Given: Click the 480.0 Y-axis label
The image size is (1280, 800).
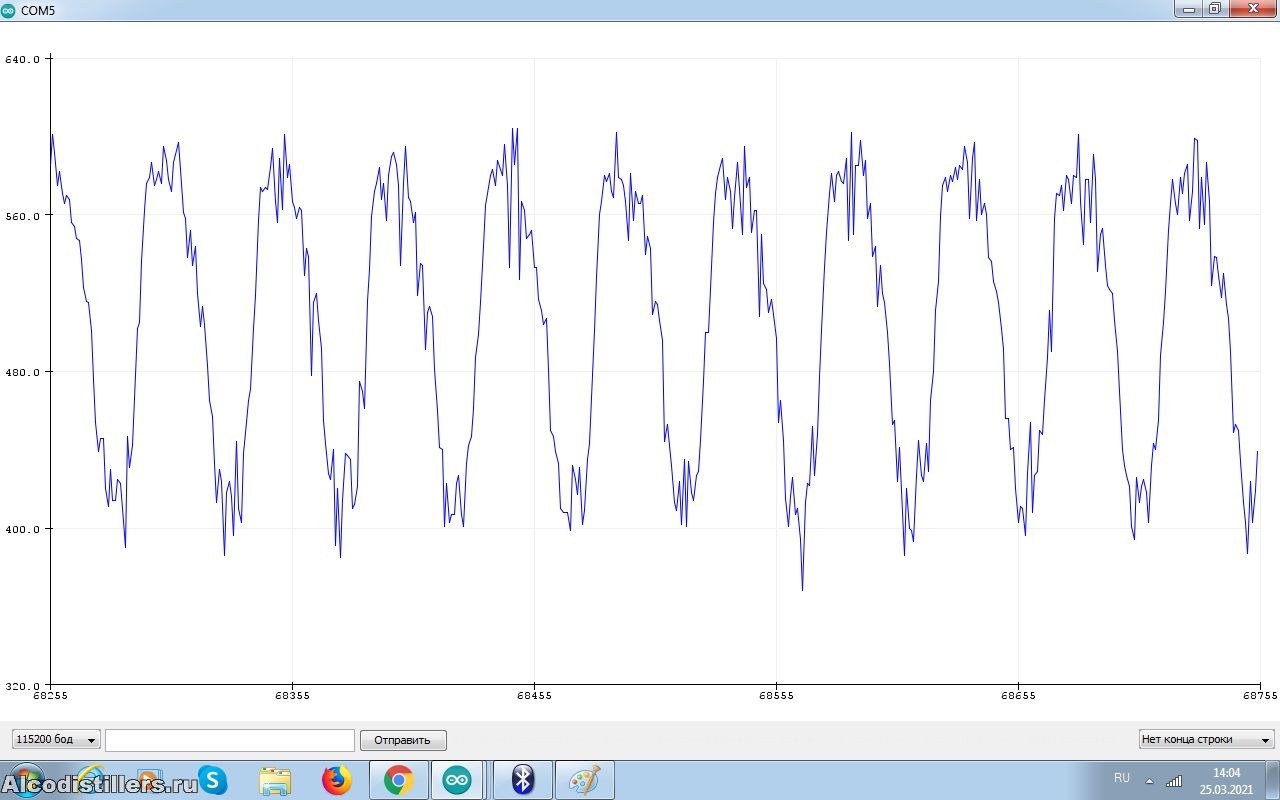Looking at the screenshot, I should pos(22,372).
